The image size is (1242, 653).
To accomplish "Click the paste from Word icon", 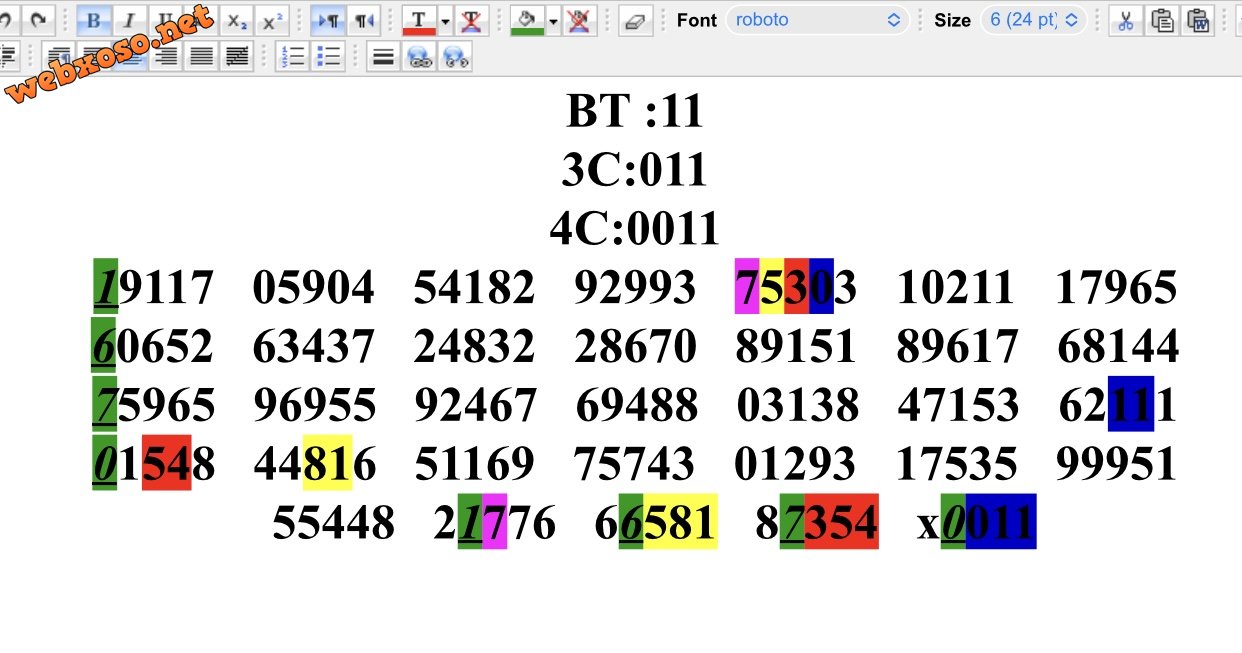I will (x=1197, y=20).
